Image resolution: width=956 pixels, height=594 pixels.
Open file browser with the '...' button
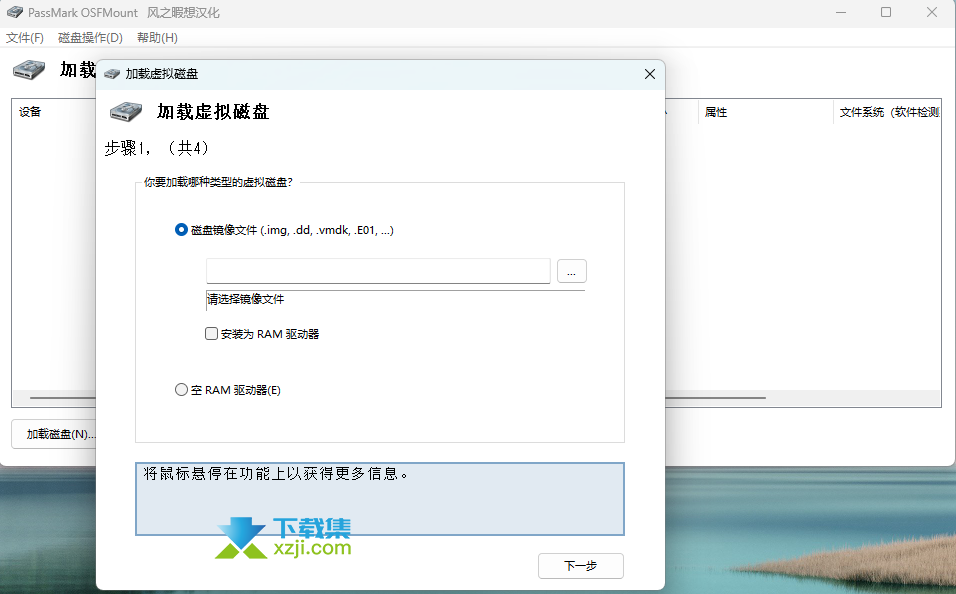point(571,271)
